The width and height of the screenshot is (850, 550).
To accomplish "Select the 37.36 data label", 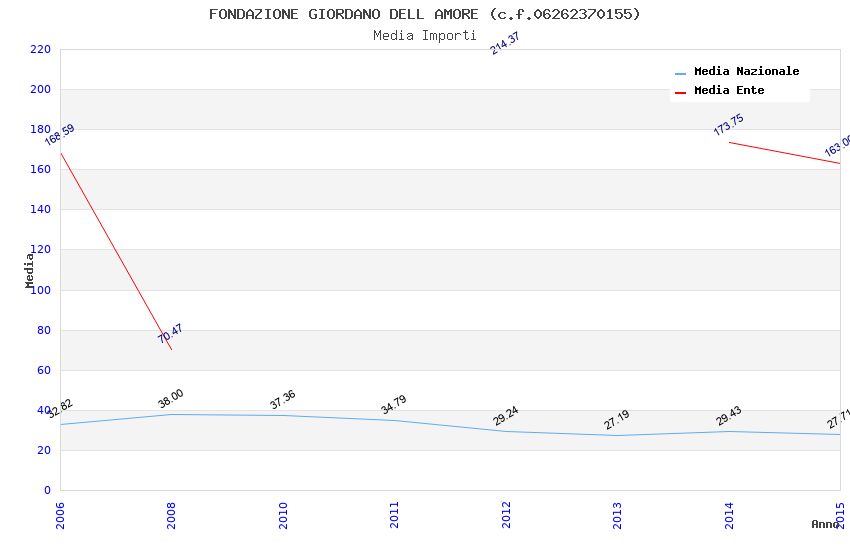I will pyautogui.click(x=282, y=399).
